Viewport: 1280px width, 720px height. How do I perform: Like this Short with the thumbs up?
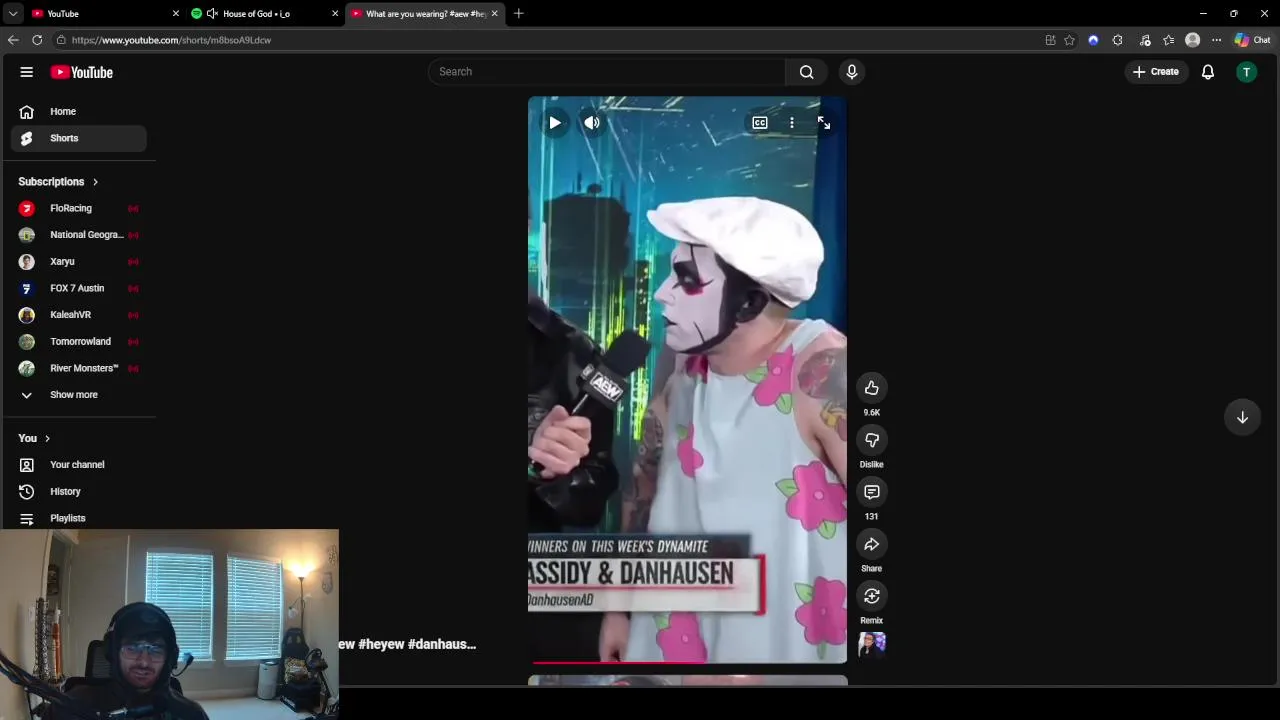pyautogui.click(x=872, y=388)
